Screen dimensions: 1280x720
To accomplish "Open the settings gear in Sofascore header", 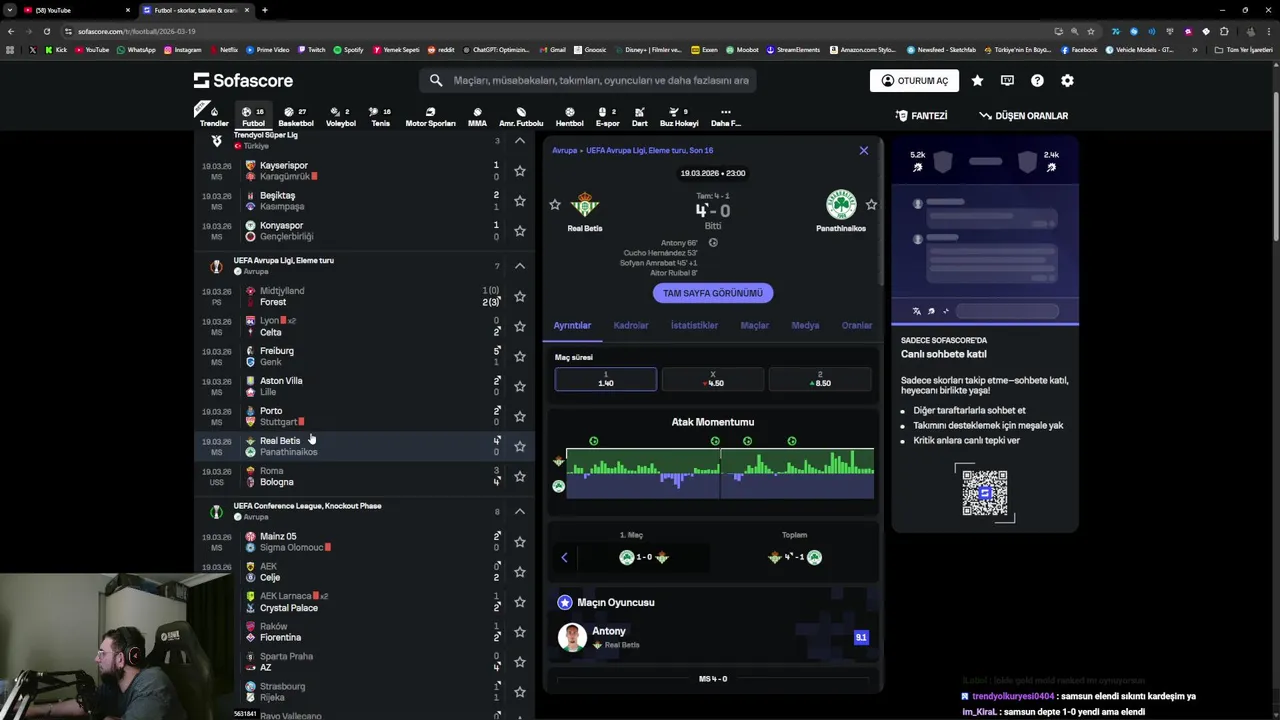I will pyautogui.click(x=1067, y=81).
